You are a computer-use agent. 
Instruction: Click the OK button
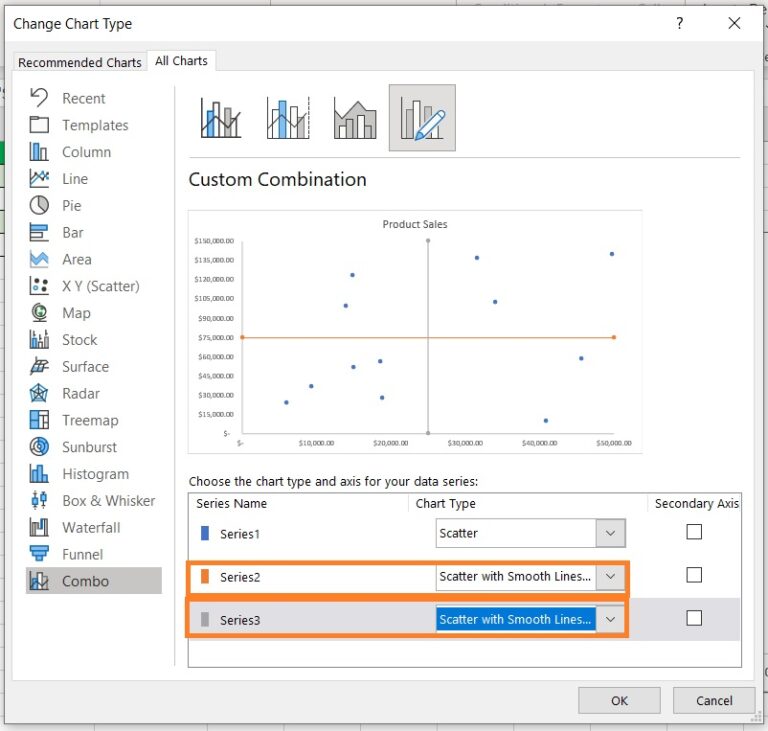619,700
